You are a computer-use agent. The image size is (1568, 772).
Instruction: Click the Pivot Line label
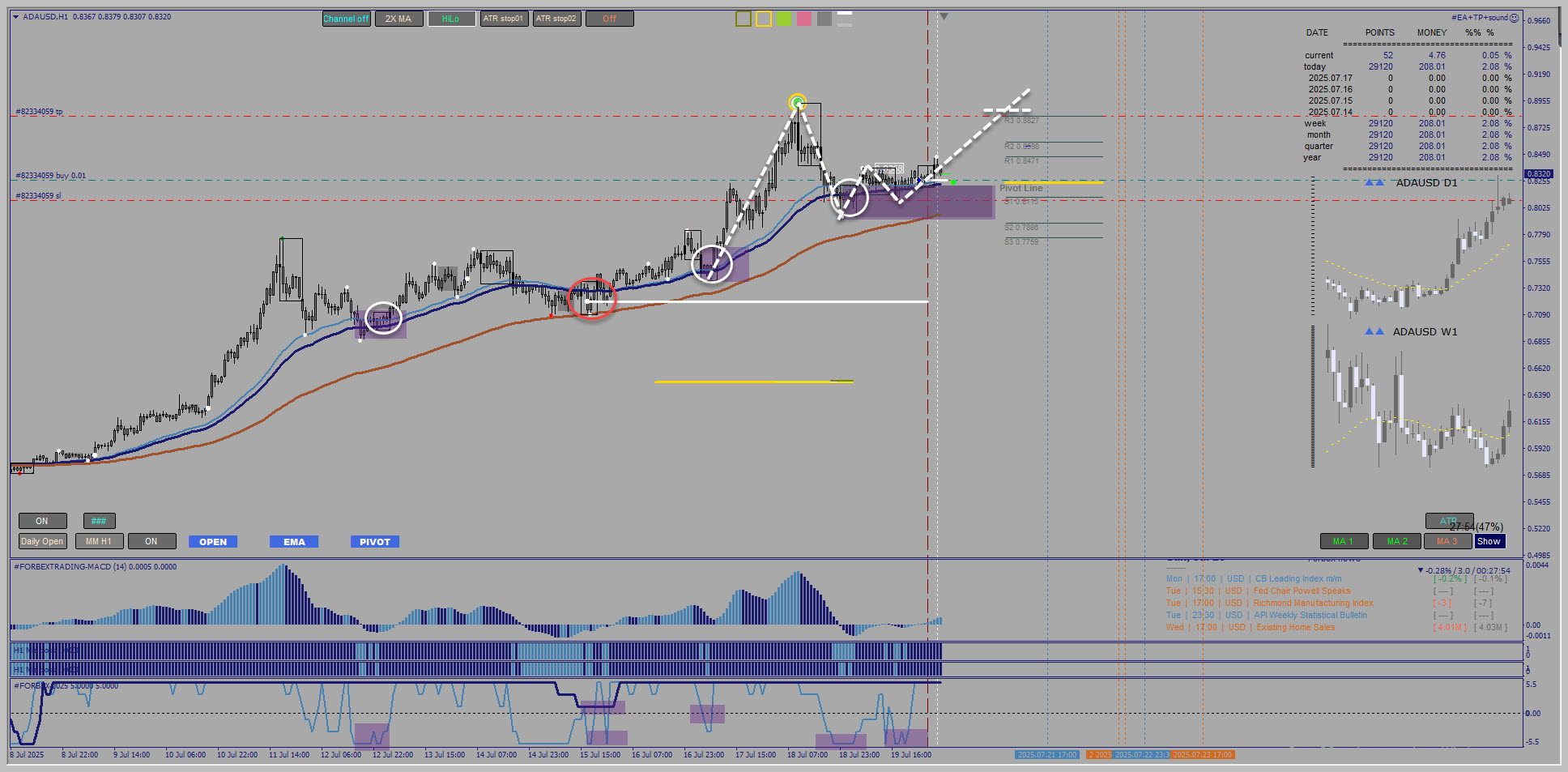click(1020, 188)
